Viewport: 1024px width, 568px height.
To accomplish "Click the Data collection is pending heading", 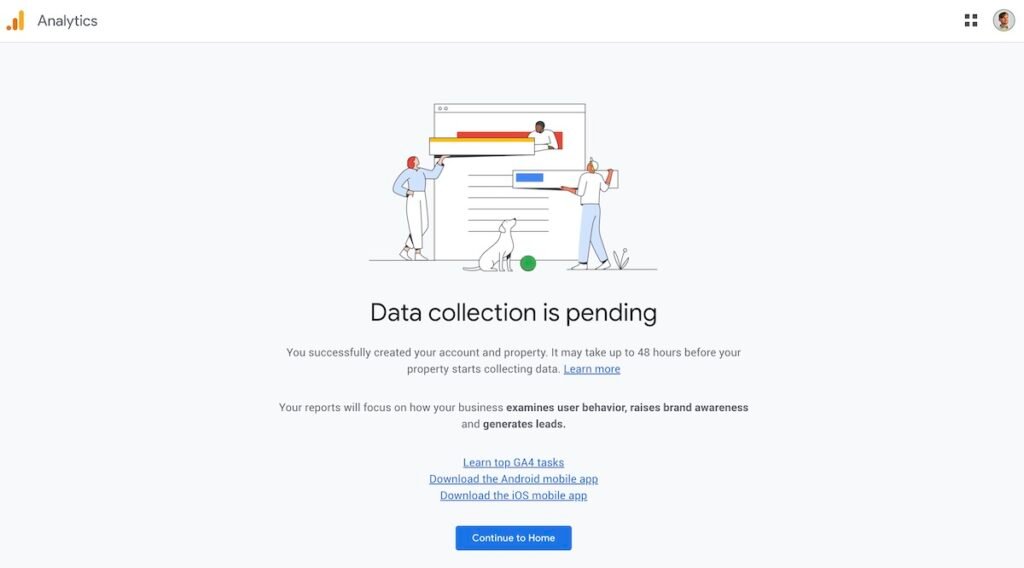I will click(x=513, y=312).
